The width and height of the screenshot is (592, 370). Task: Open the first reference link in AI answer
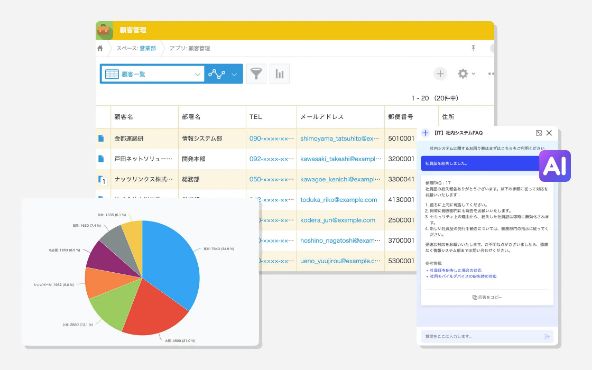455,270
